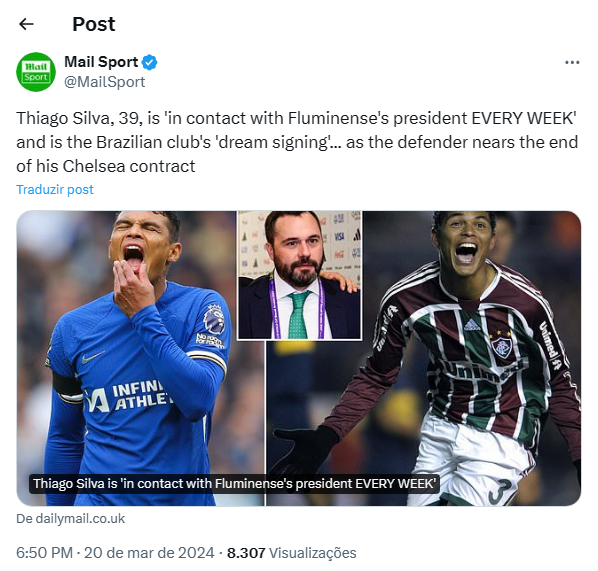Open the Mail Sport display name
598x571 pixels.
101,62
